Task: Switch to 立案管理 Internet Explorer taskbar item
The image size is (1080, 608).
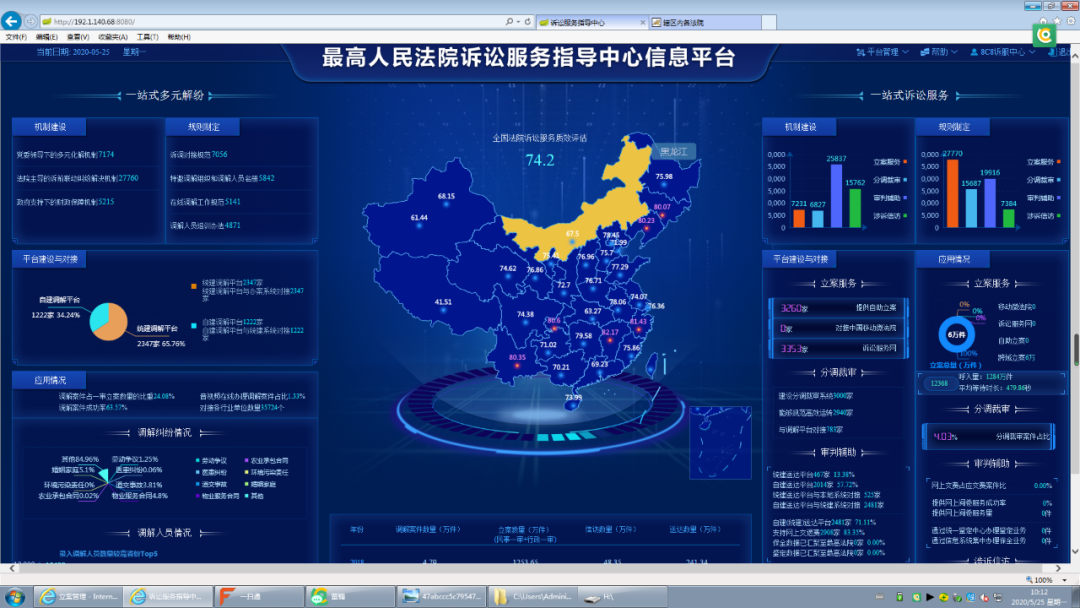Action: 78,596
